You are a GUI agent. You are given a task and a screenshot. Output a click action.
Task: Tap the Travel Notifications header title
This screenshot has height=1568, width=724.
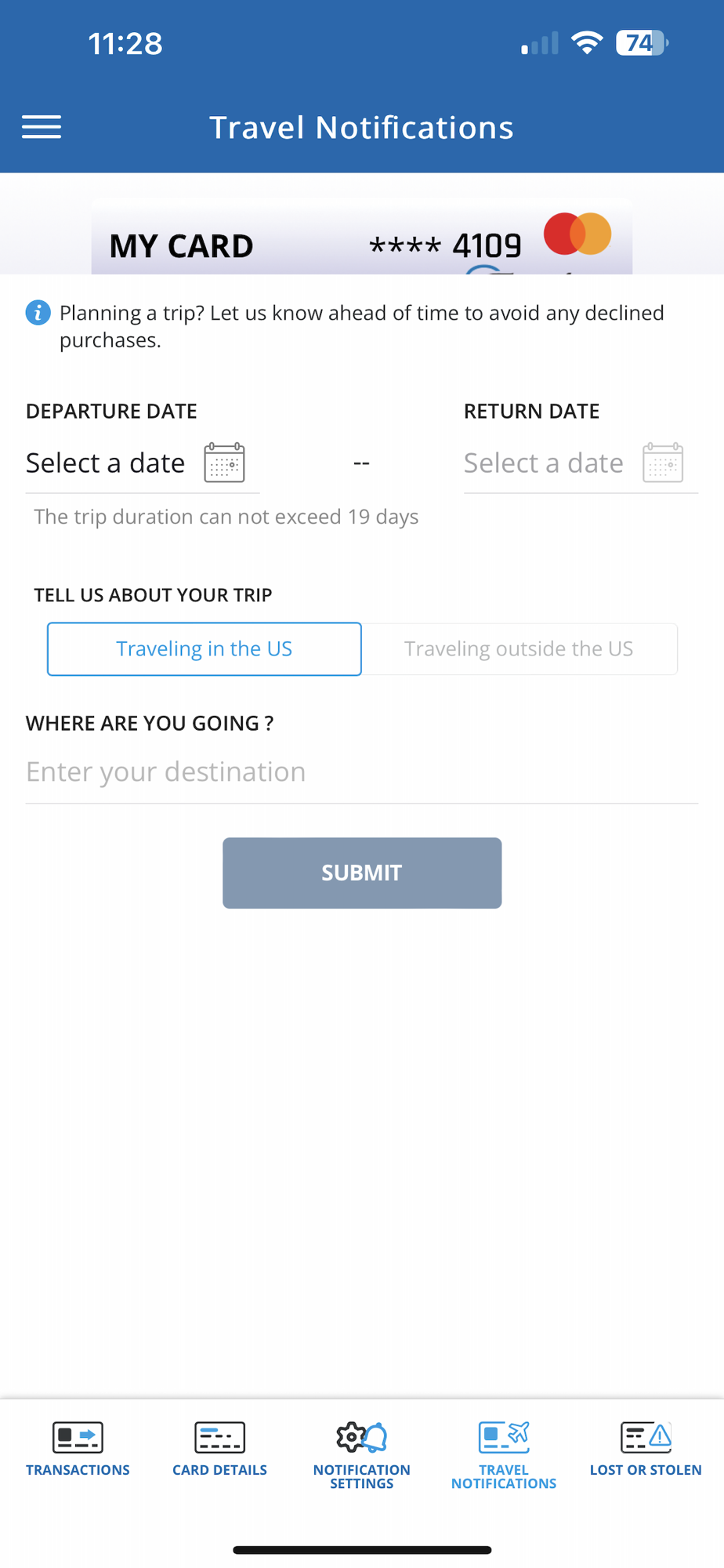[361, 127]
